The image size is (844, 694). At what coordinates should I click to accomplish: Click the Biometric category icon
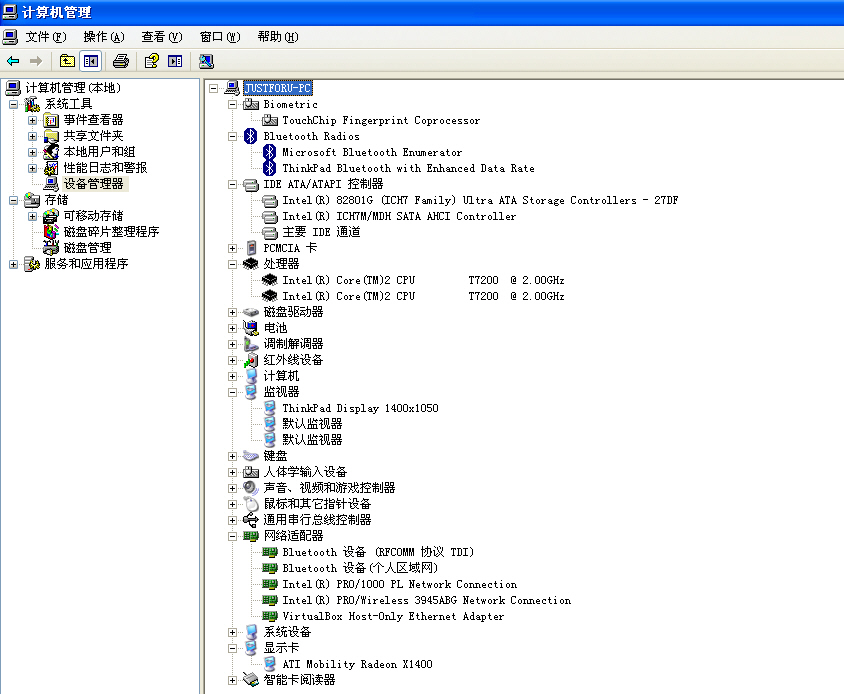click(251, 104)
